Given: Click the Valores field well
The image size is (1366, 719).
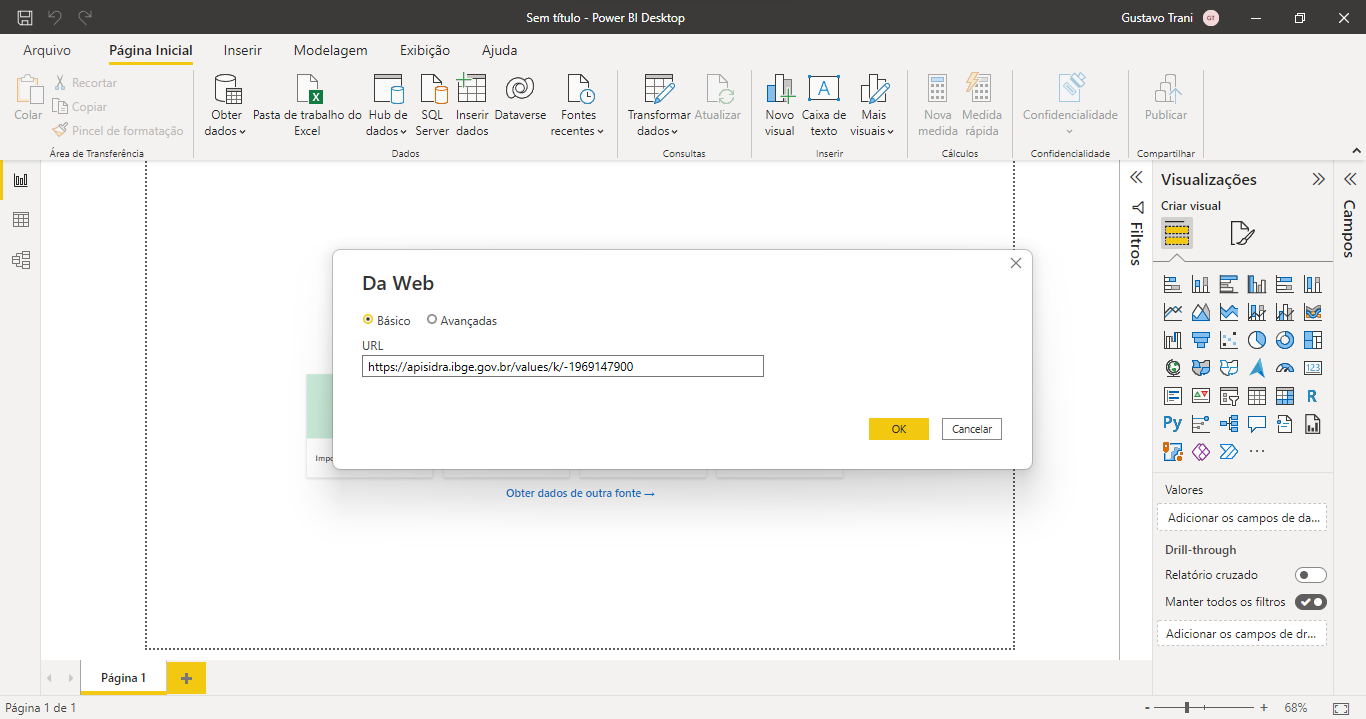Looking at the screenshot, I should click(x=1242, y=517).
